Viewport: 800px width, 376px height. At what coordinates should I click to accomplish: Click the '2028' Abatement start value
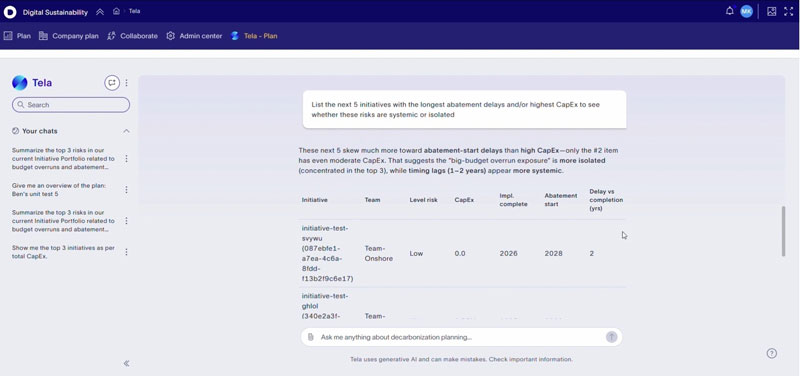point(553,254)
